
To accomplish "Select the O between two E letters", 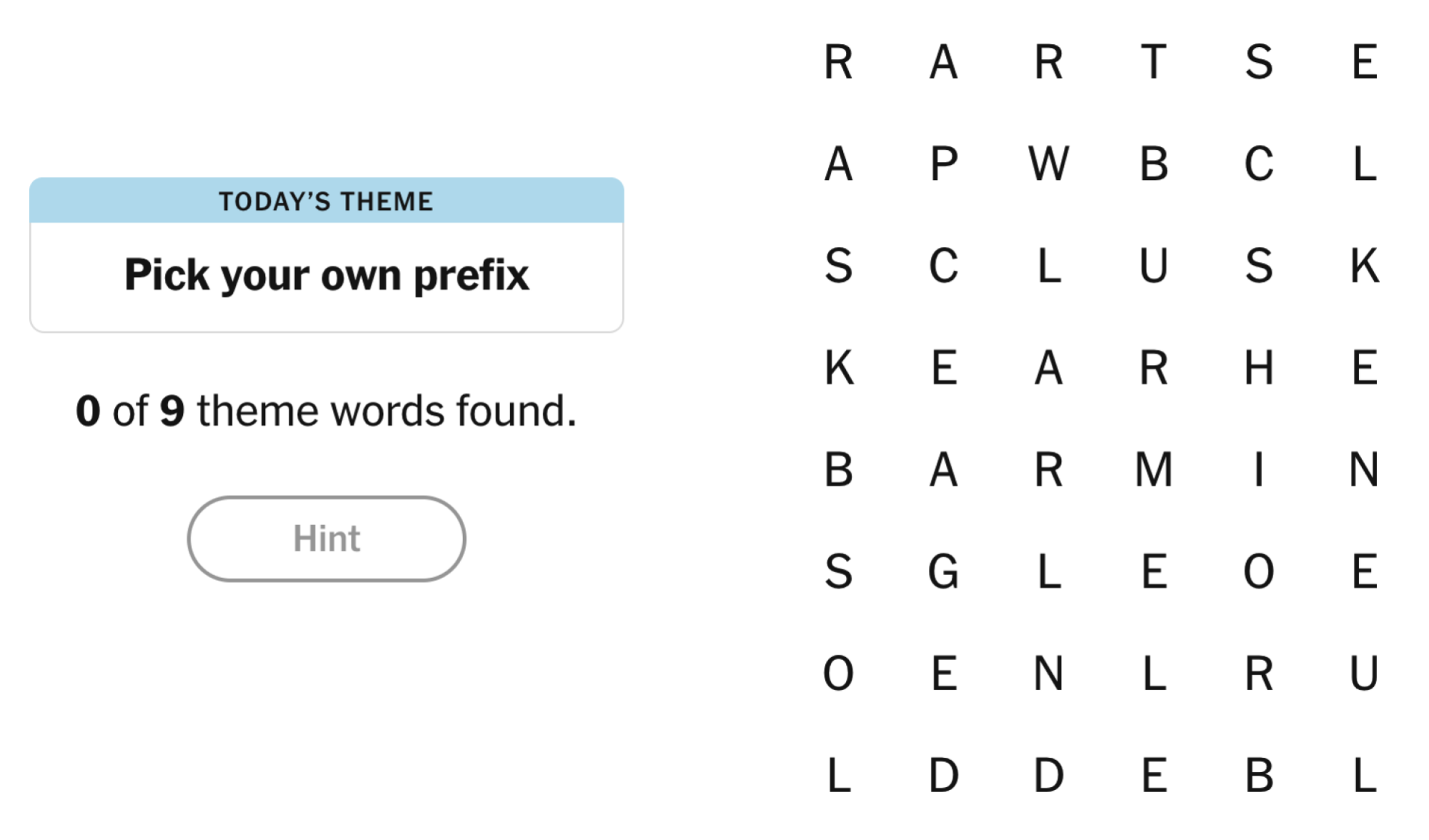I will coord(1259,572).
